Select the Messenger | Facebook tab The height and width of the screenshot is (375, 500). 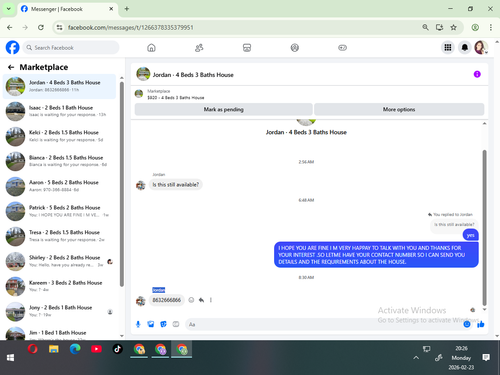pos(67,9)
